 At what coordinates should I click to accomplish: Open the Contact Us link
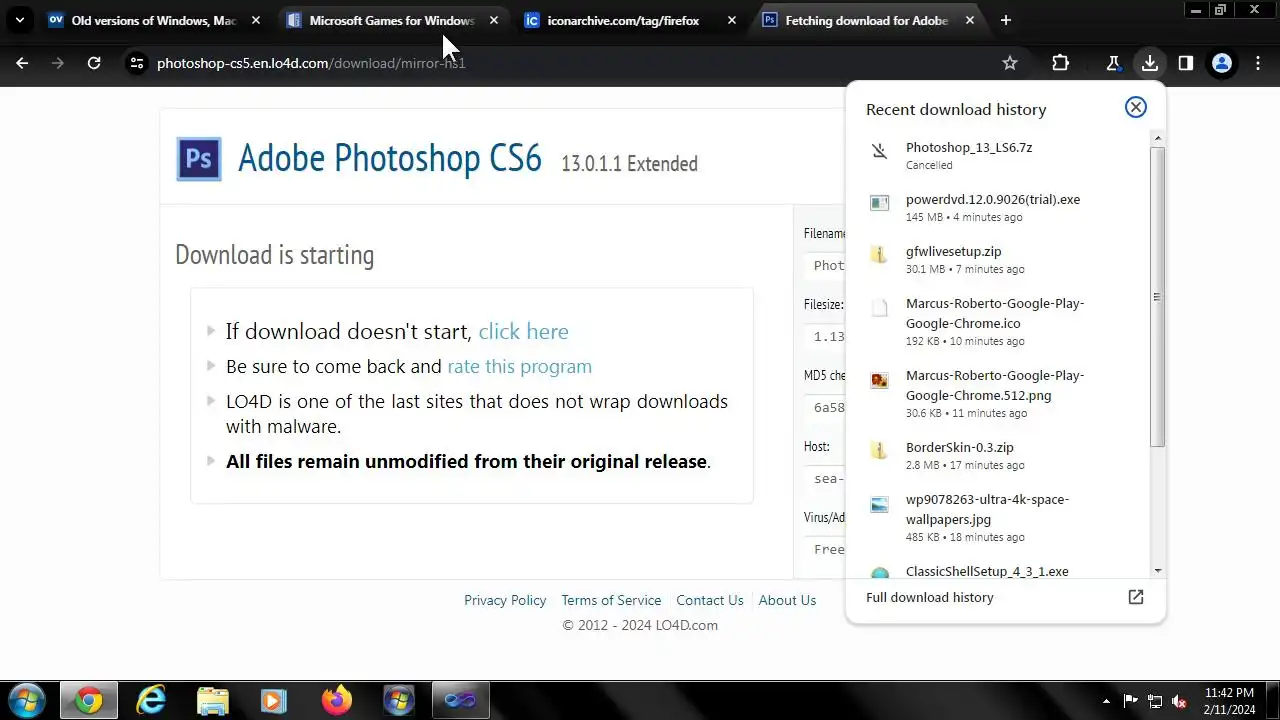(710, 600)
